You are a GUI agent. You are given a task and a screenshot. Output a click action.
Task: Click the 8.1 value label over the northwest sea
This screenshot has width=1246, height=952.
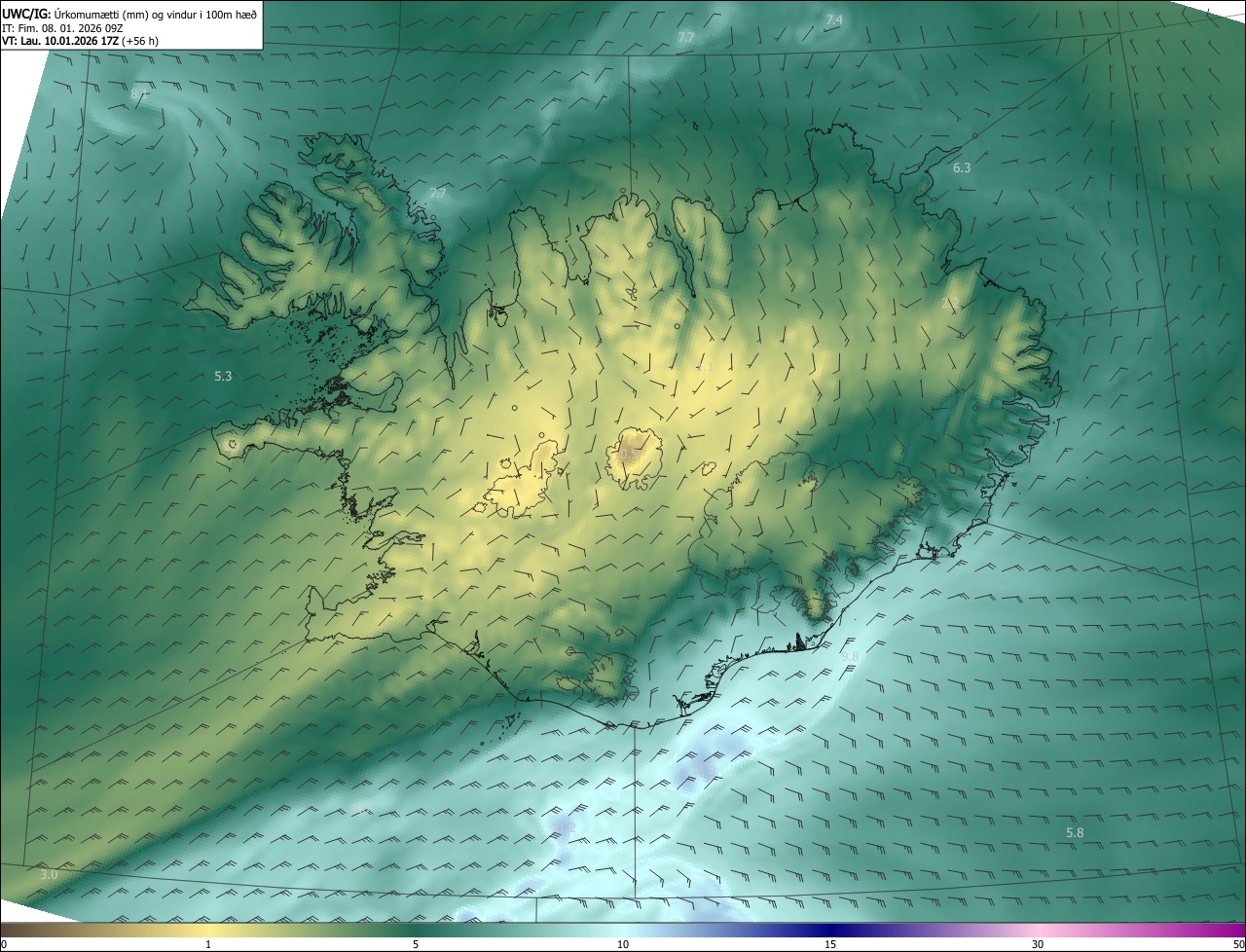pos(138,93)
